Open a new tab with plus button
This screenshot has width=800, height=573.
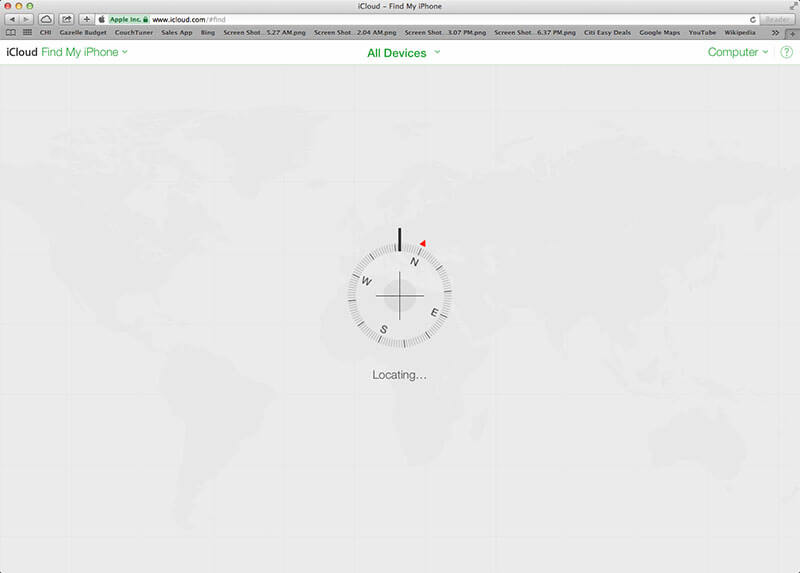(x=792, y=34)
